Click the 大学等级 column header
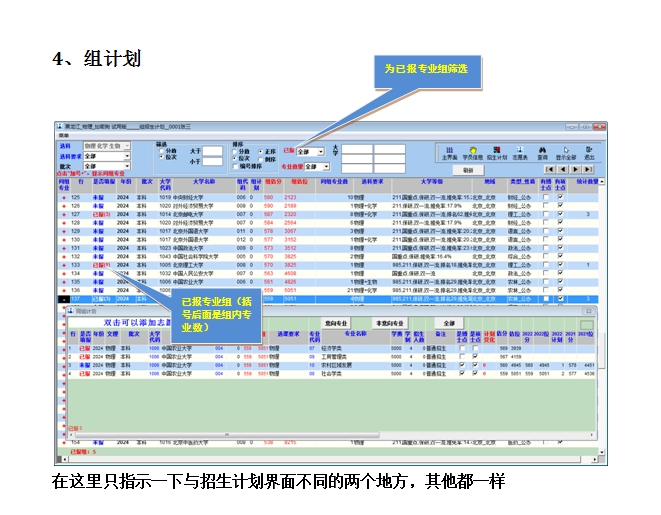 (432, 185)
